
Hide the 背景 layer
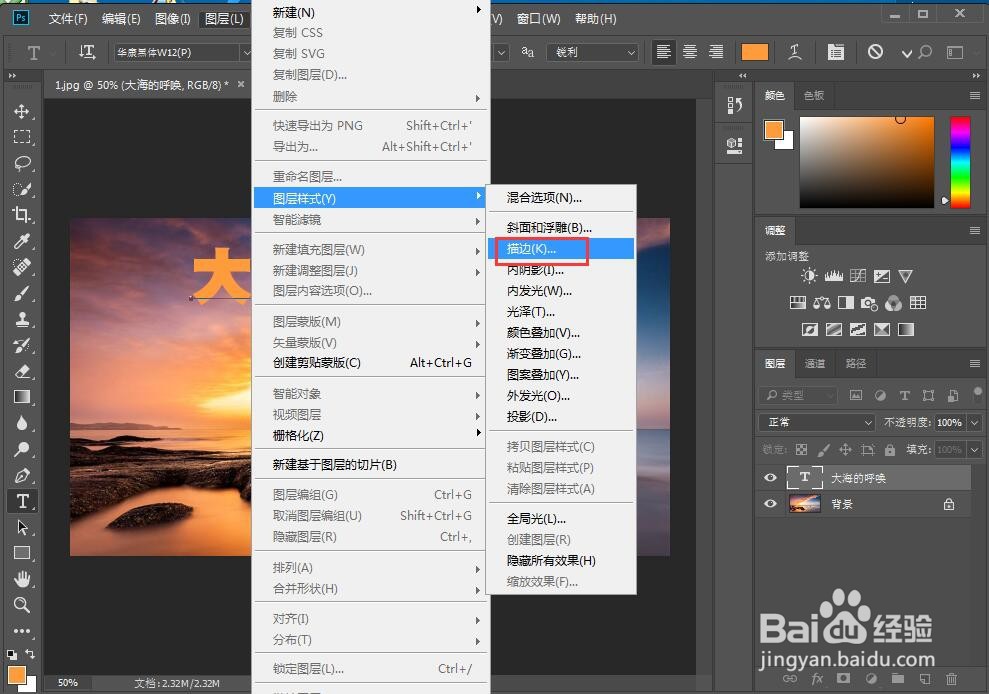click(770, 504)
